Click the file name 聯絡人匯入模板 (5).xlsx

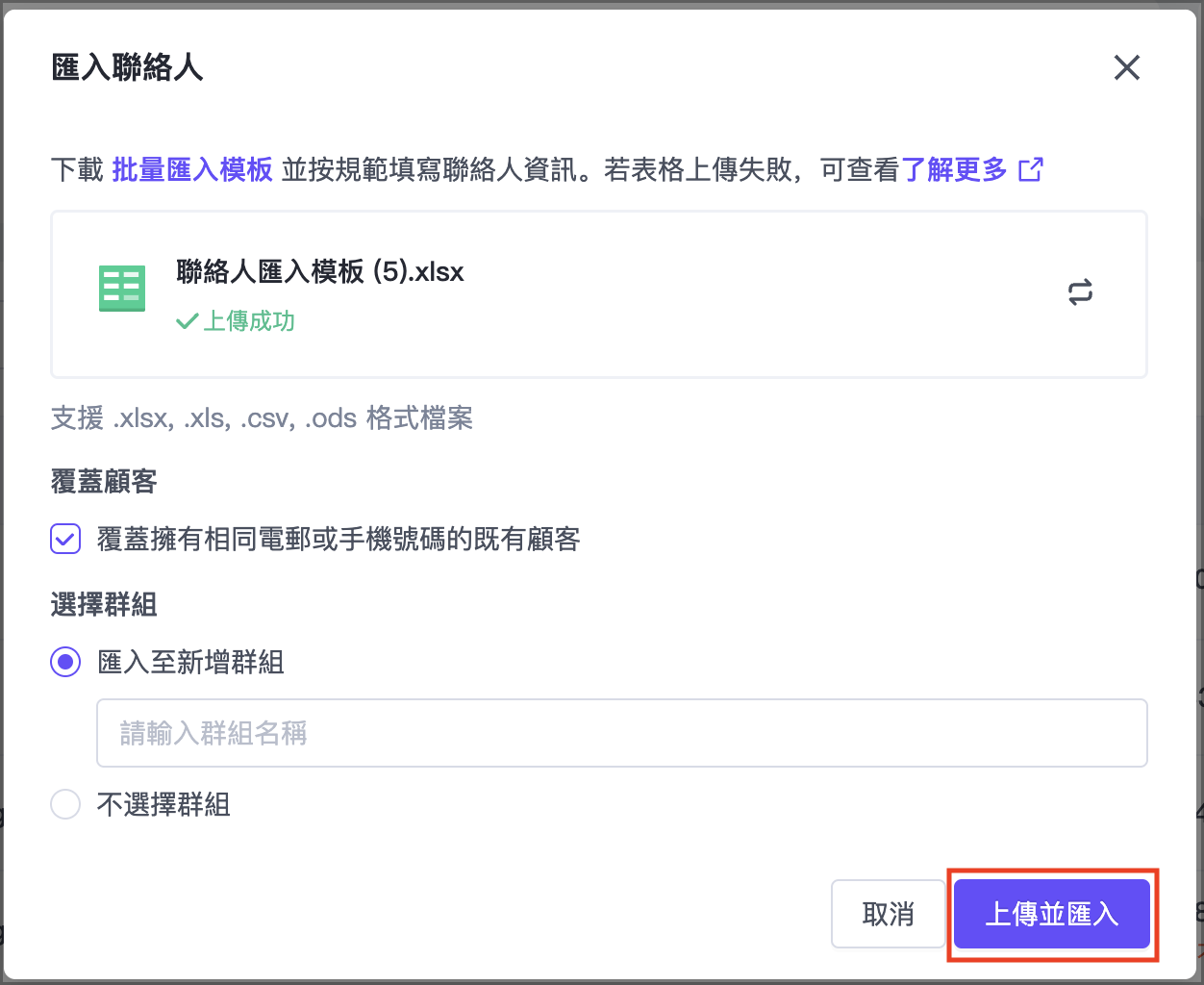click(x=319, y=271)
